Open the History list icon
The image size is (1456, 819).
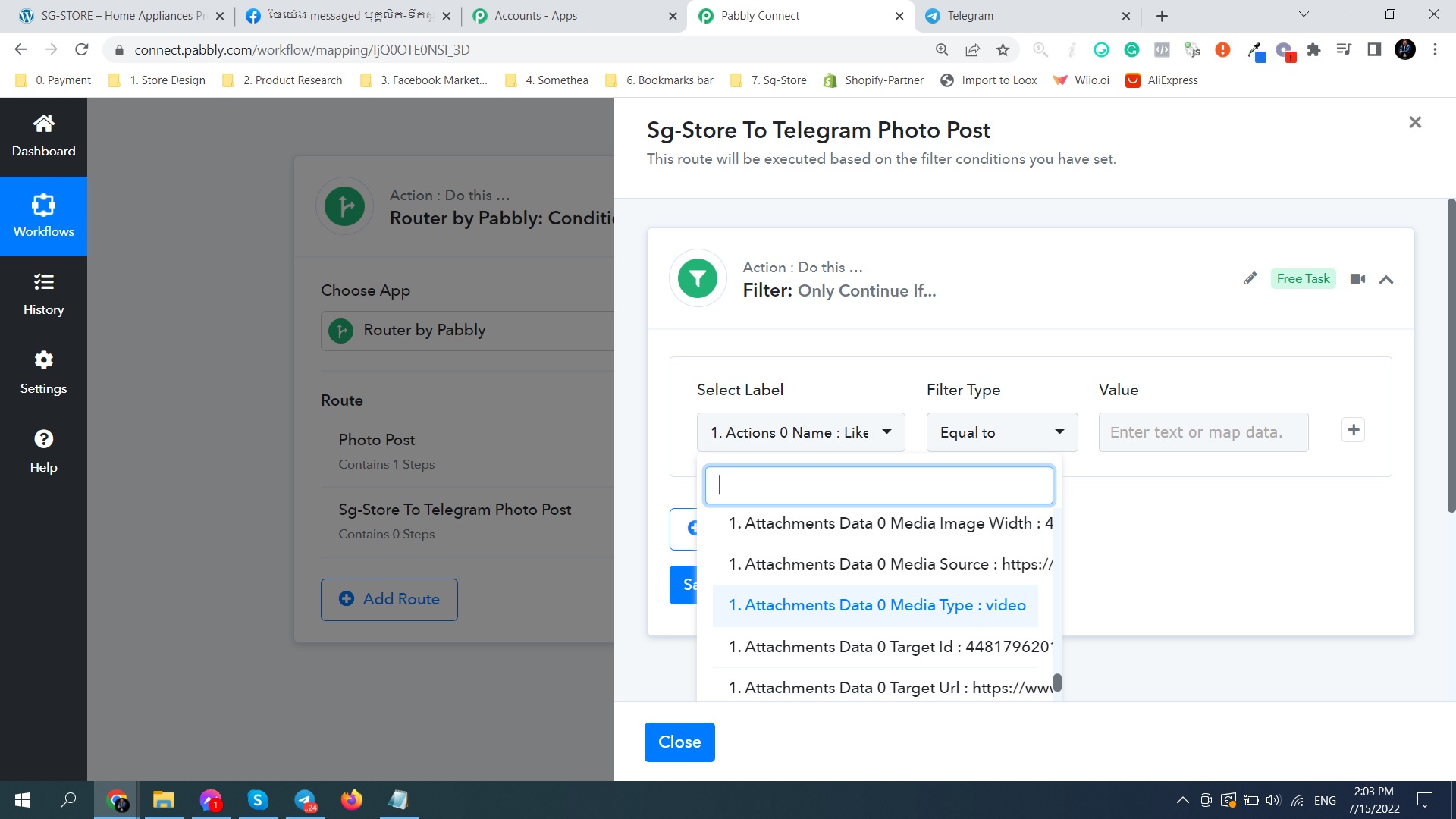pyautogui.click(x=43, y=282)
